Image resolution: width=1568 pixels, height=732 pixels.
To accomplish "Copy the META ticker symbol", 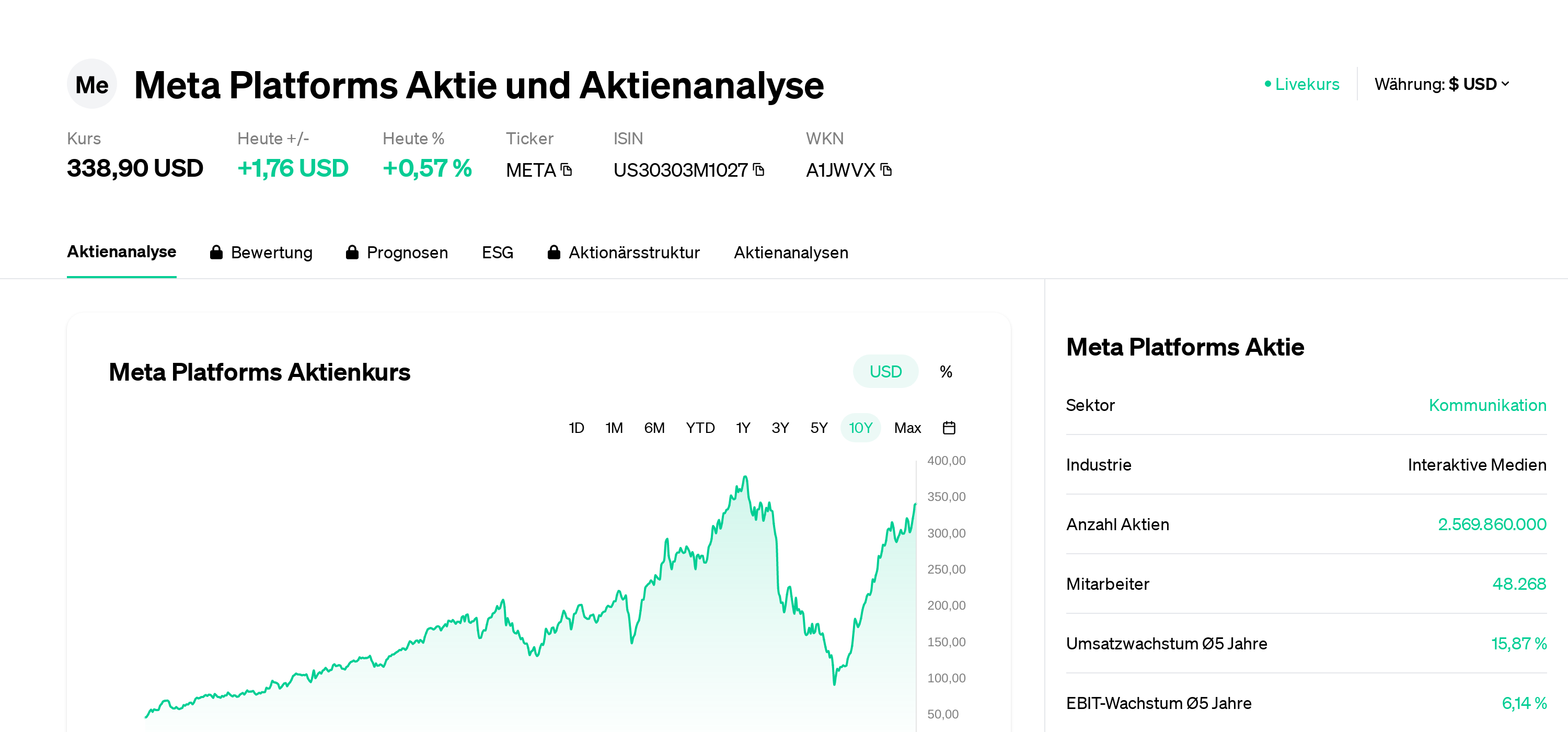I will (x=567, y=170).
